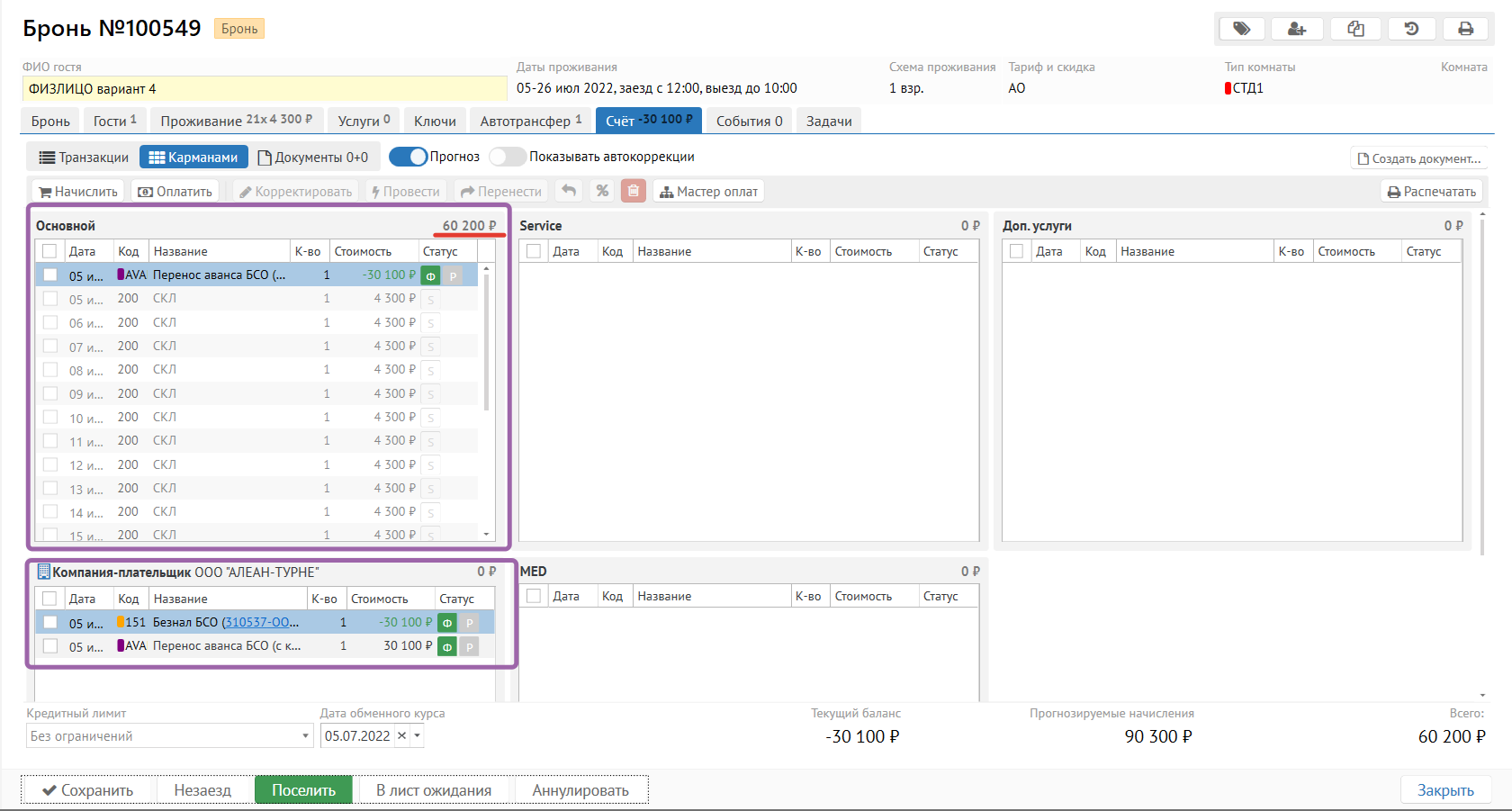
Task: Open the Создать документ dropdown
Action: [1418, 158]
